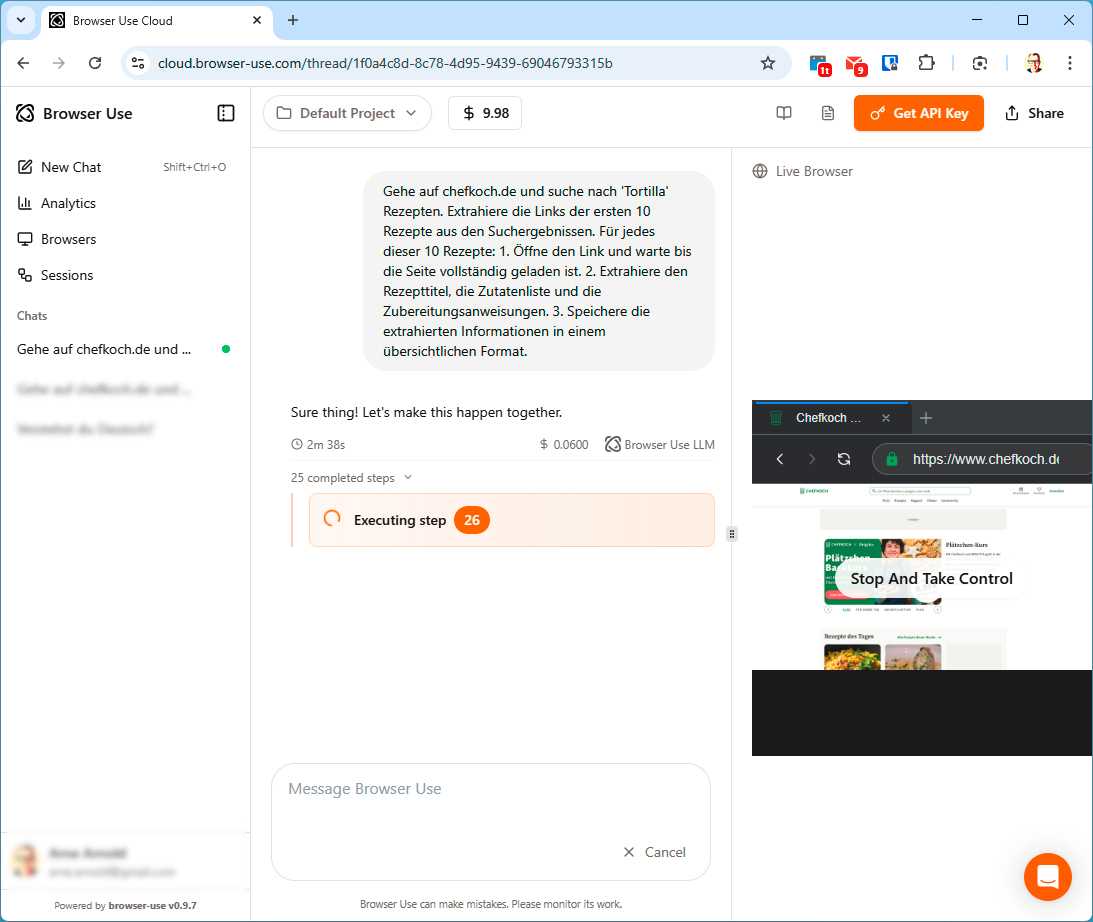Open Default Project dropdown
The image size is (1093, 922).
click(347, 113)
